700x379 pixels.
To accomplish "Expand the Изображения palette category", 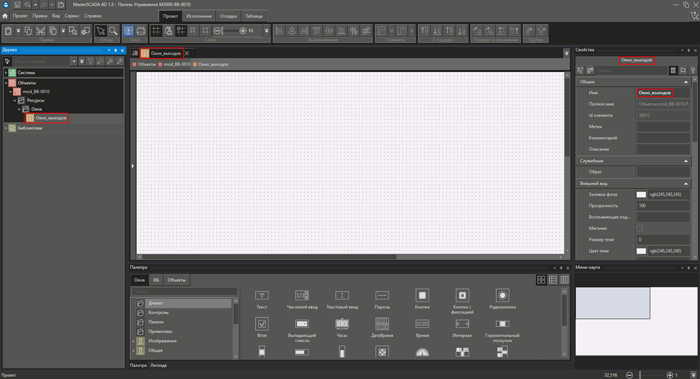I will (x=133, y=341).
